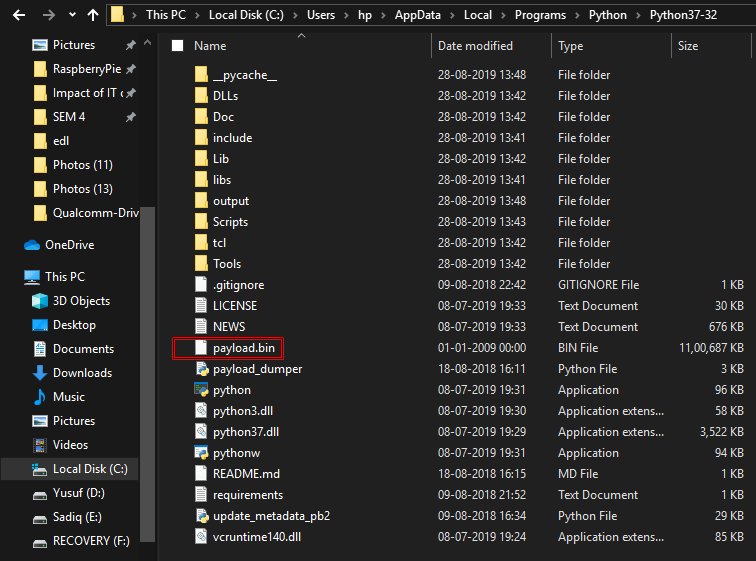The image size is (756, 561).
Task: Click the Downloads arrow icon in sidebar
Action: tap(40, 373)
